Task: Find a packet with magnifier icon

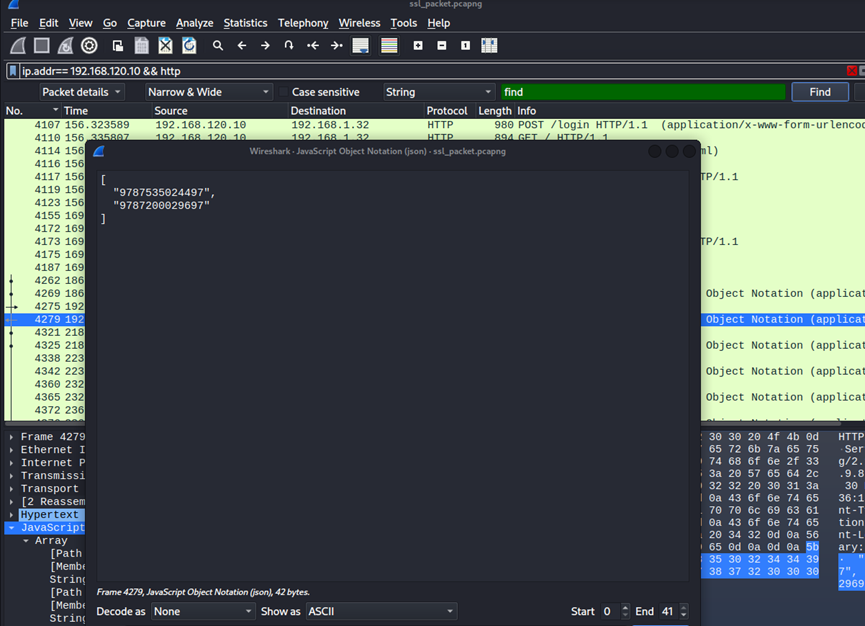Action: point(218,45)
